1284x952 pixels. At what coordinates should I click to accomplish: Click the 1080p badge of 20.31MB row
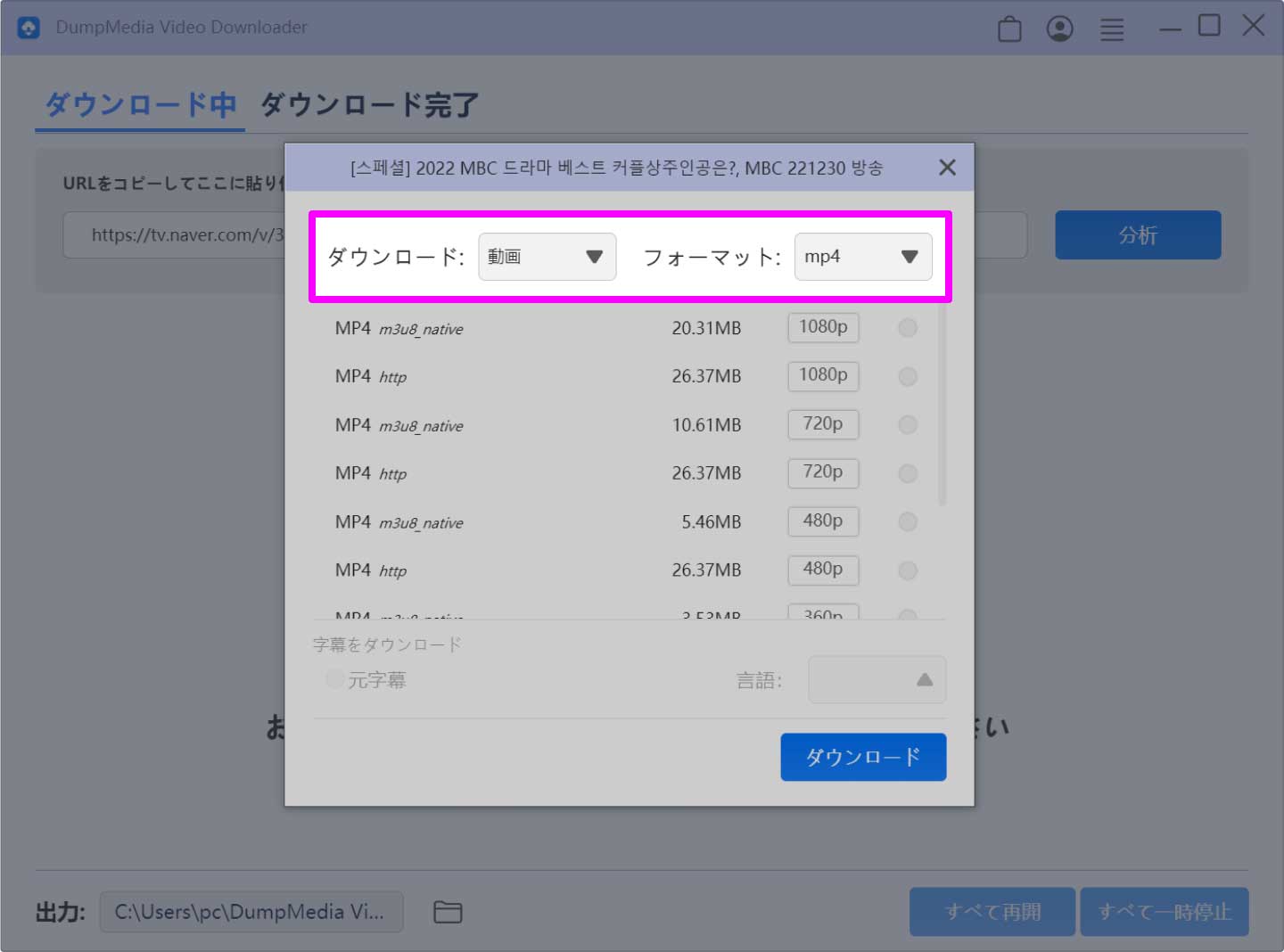pyautogui.click(x=823, y=327)
